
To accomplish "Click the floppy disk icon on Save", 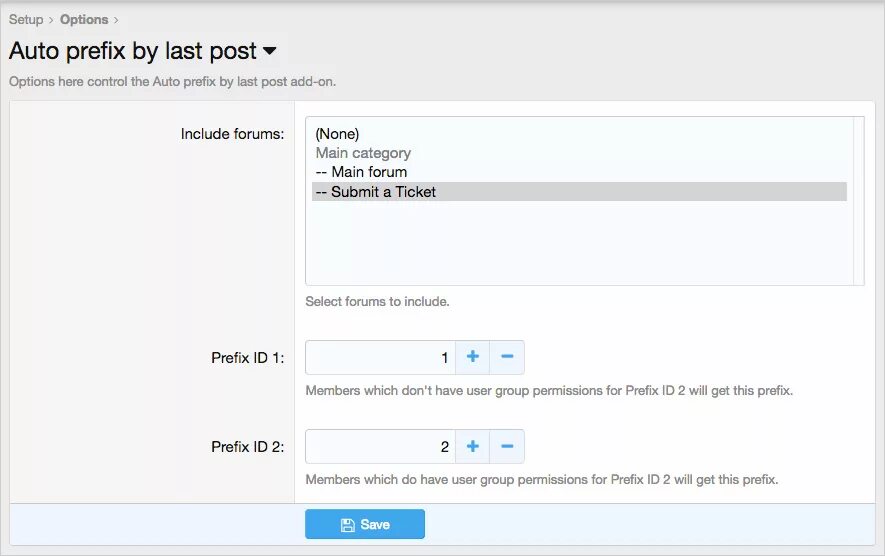I will point(347,524).
